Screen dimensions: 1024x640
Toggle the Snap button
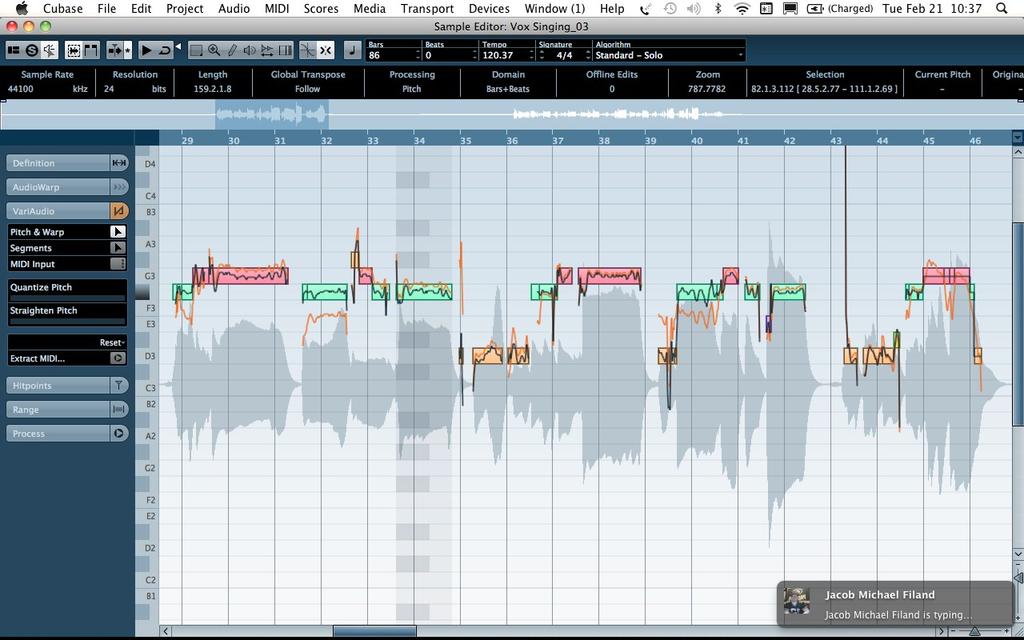325,50
